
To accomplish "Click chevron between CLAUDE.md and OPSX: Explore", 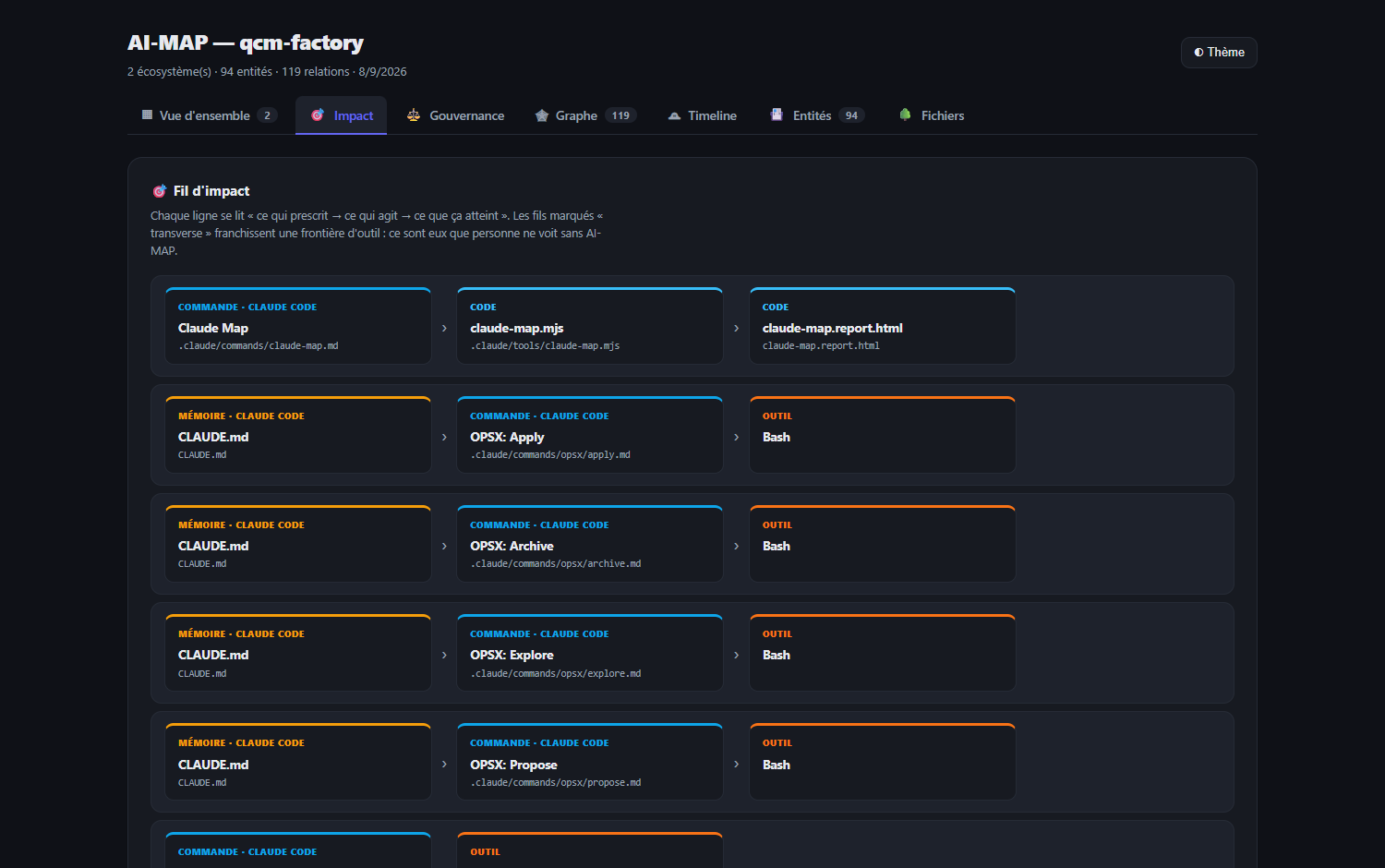I will (444, 655).
